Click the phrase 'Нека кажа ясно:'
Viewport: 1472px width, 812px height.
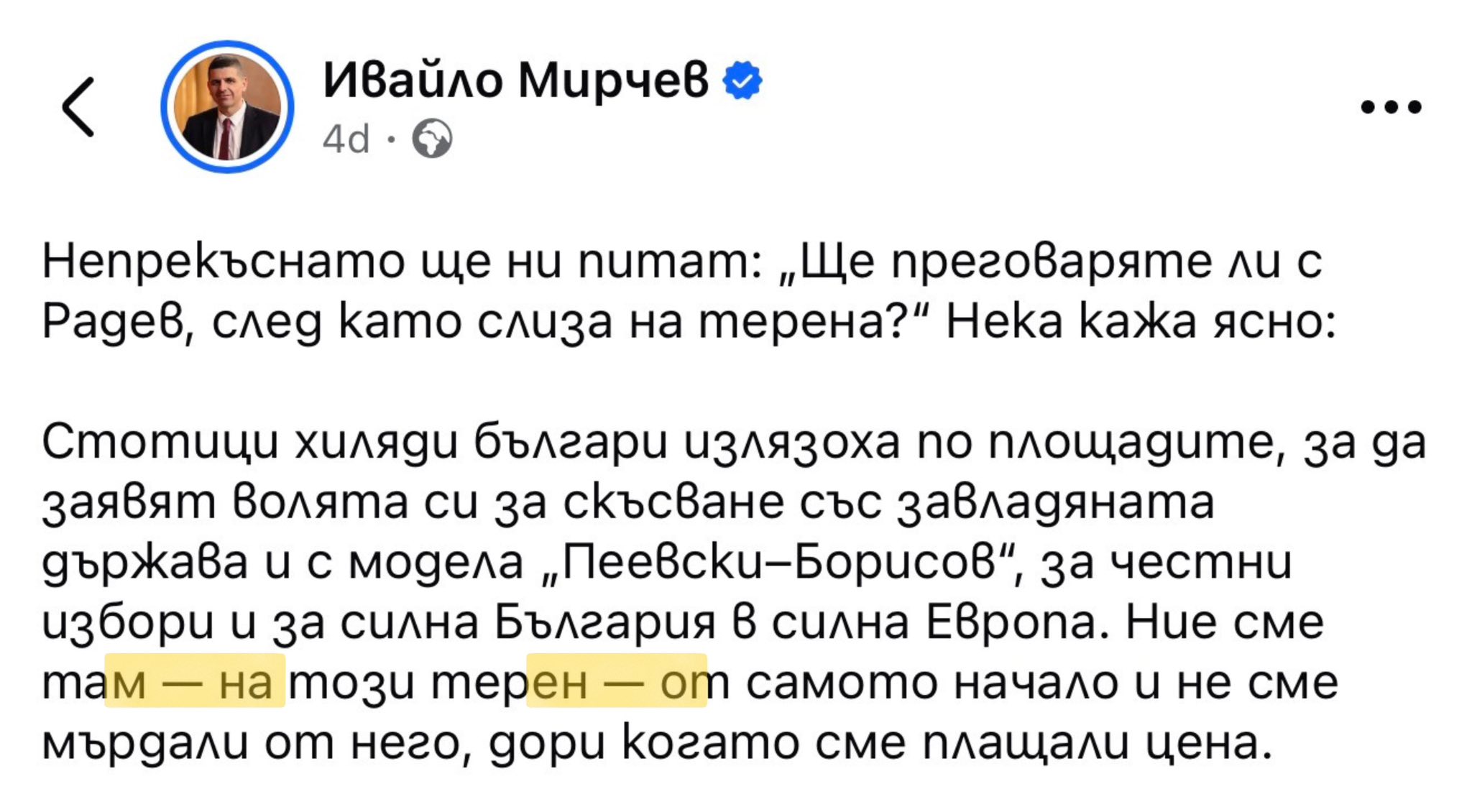click(1141, 323)
